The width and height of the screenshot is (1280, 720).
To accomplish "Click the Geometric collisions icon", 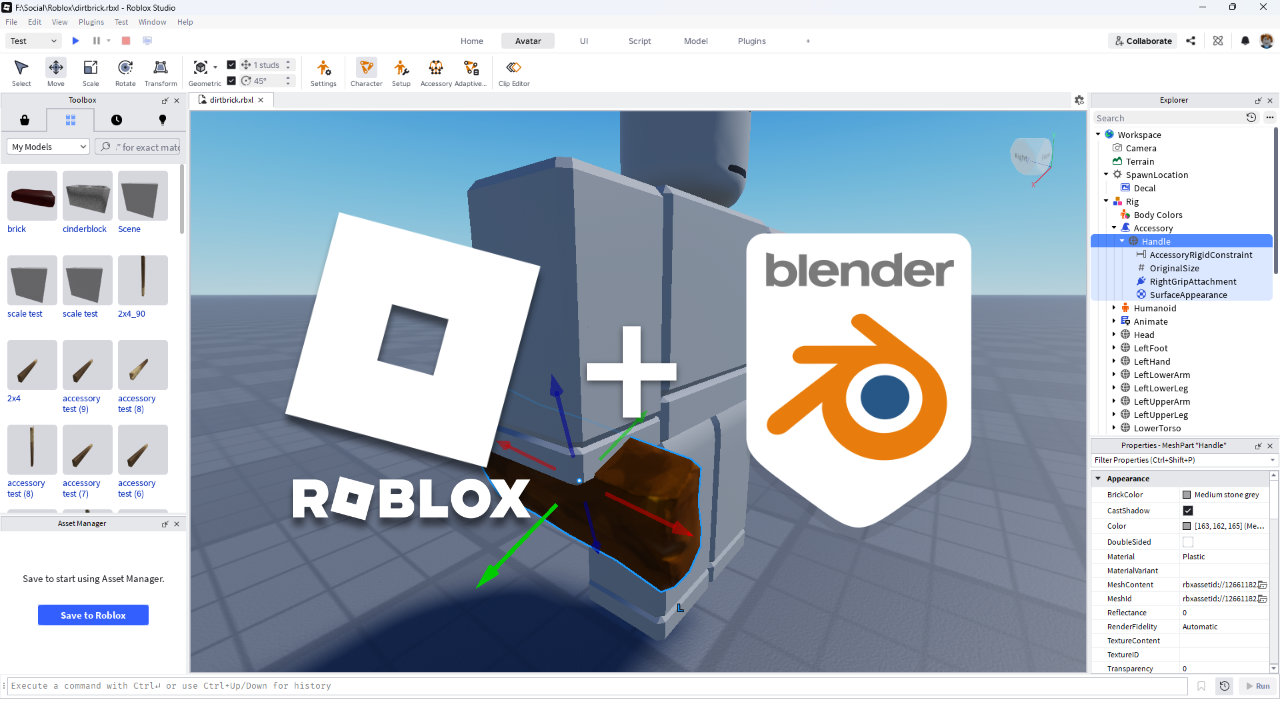I will [x=201, y=66].
